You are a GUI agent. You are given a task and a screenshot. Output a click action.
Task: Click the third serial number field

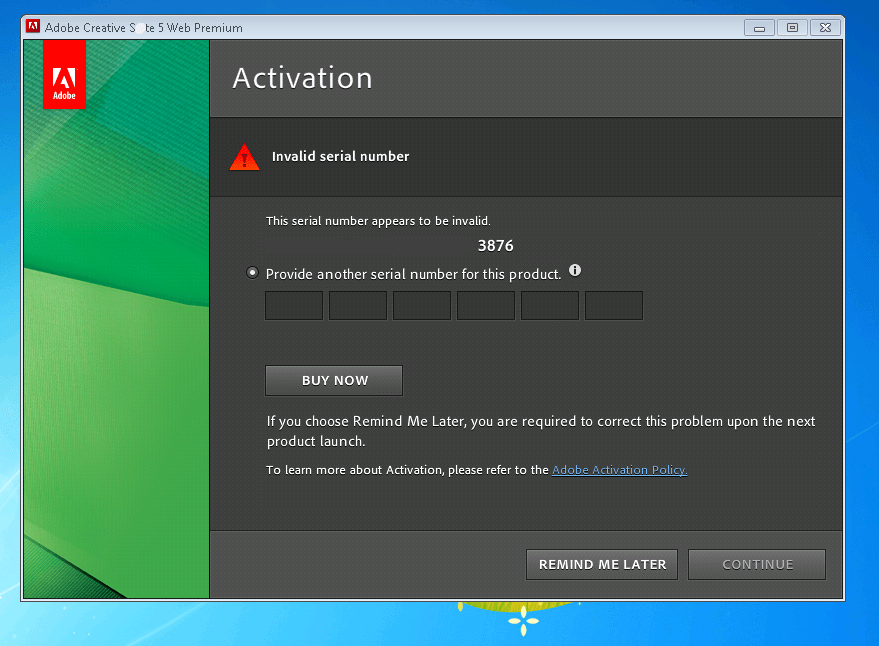click(421, 305)
